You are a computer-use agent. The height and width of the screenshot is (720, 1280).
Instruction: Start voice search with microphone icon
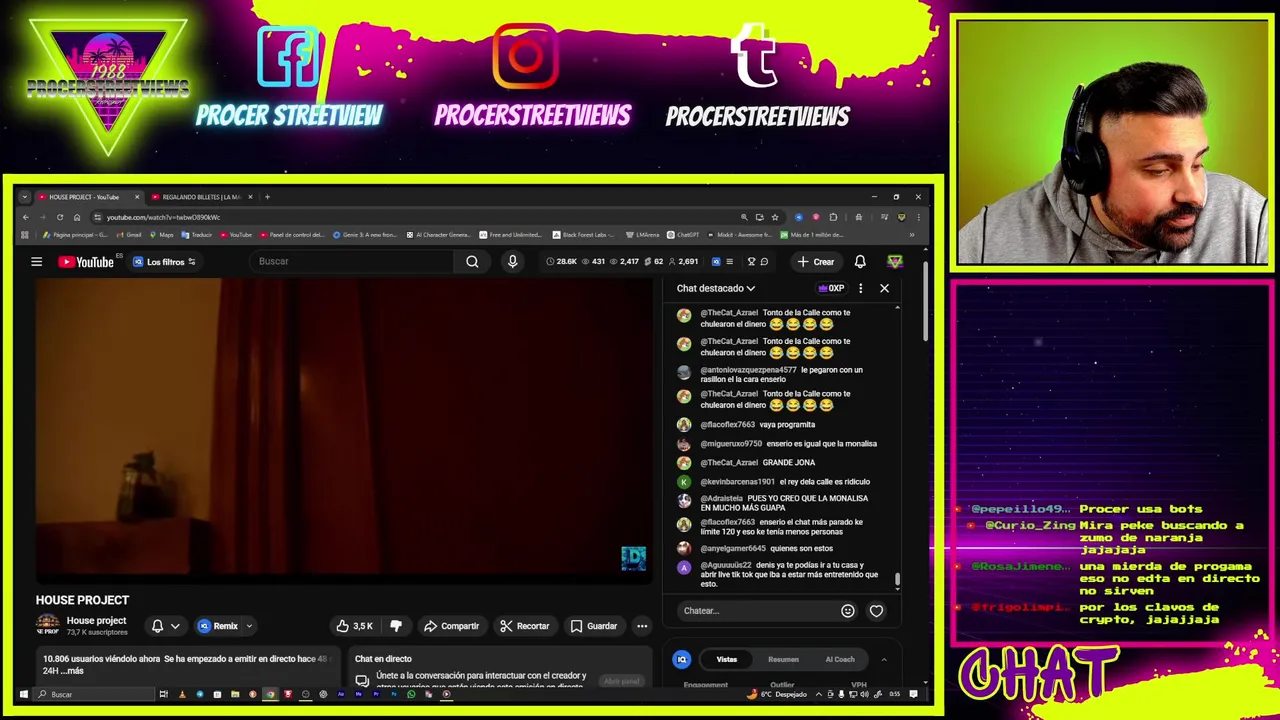512,262
